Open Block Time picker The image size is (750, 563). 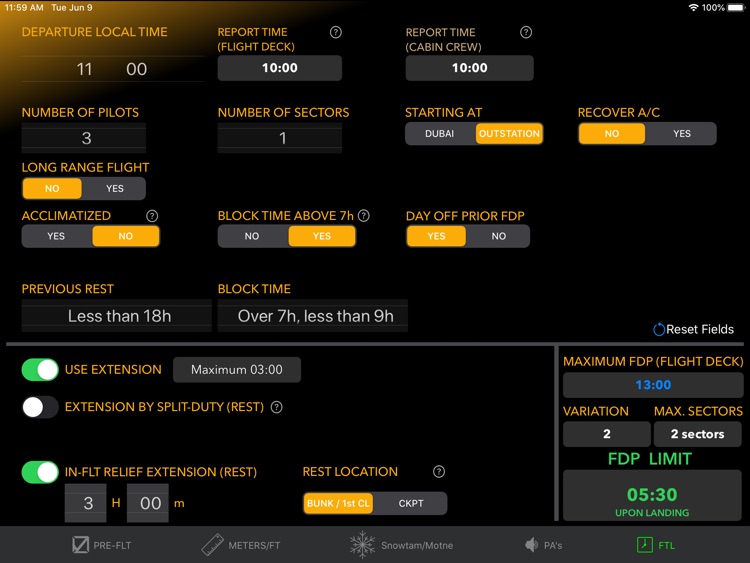coord(313,316)
